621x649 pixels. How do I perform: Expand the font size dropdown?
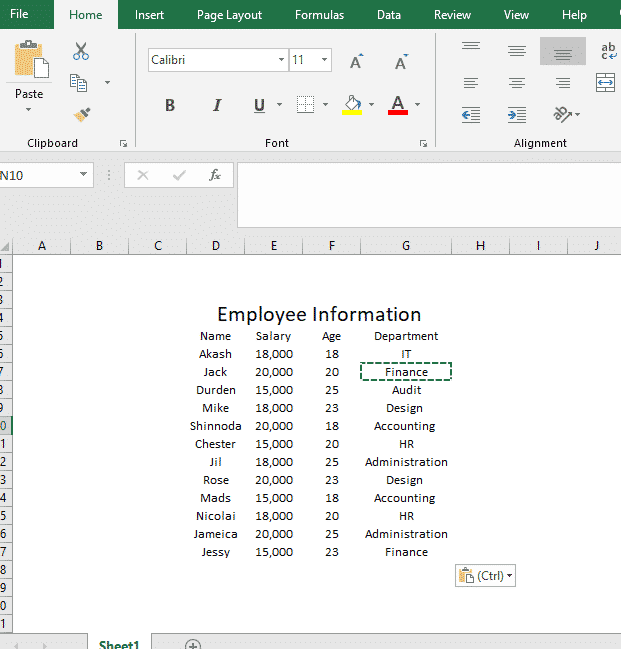click(x=324, y=60)
